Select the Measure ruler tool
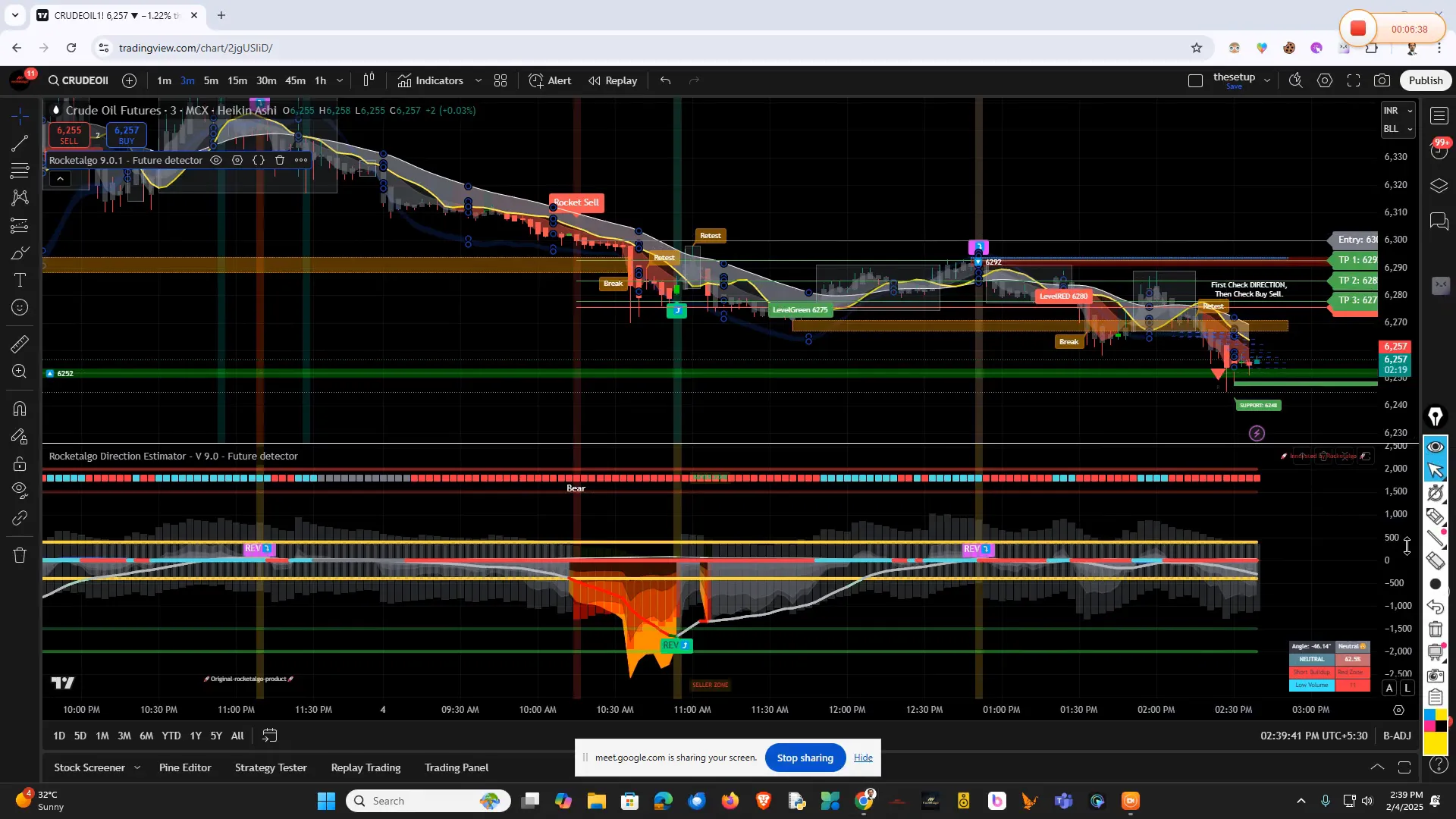This screenshot has height=819, width=1456. 19,344
